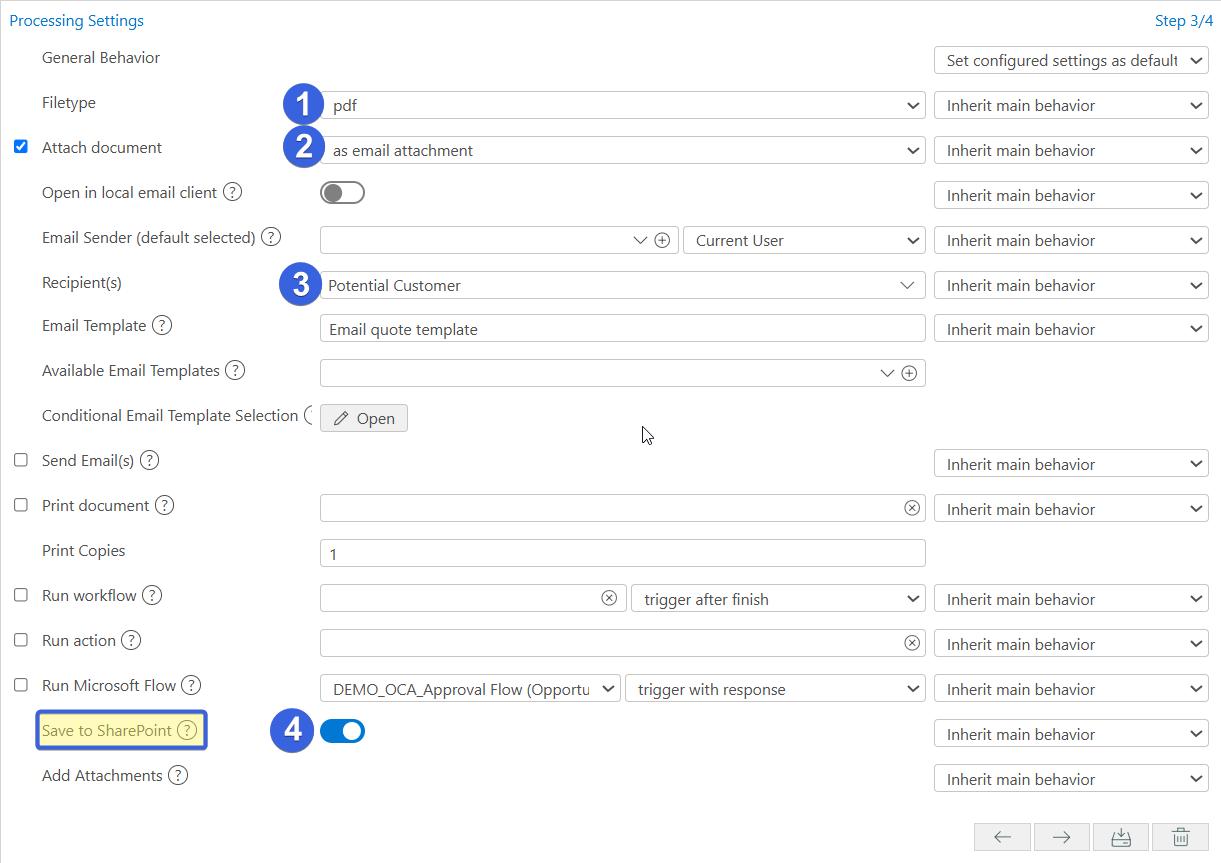This screenshot has width=1221, height=863.
Task: Clear the Run action field with X icon
Action: (911, 643)
